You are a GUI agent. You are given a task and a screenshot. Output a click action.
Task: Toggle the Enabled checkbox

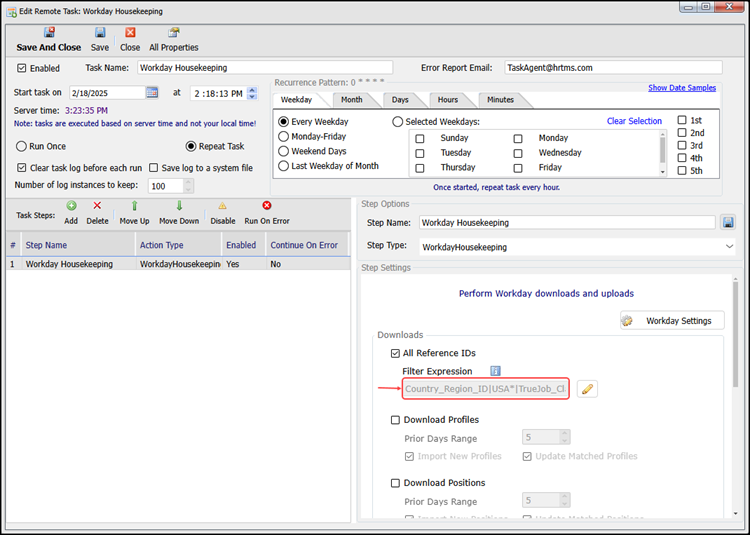pyautogui.click(x=22, y=68)
